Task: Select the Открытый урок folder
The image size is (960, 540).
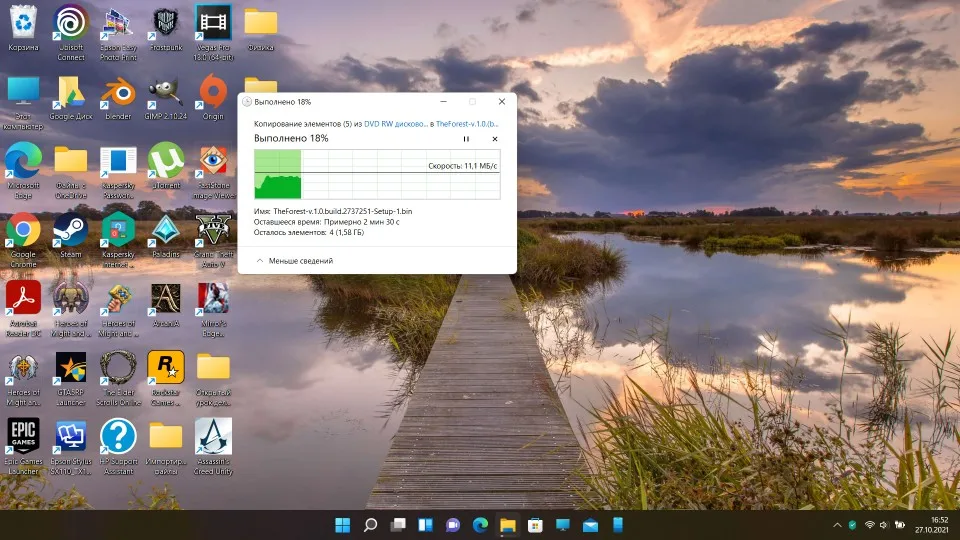Action: point(213,378)
